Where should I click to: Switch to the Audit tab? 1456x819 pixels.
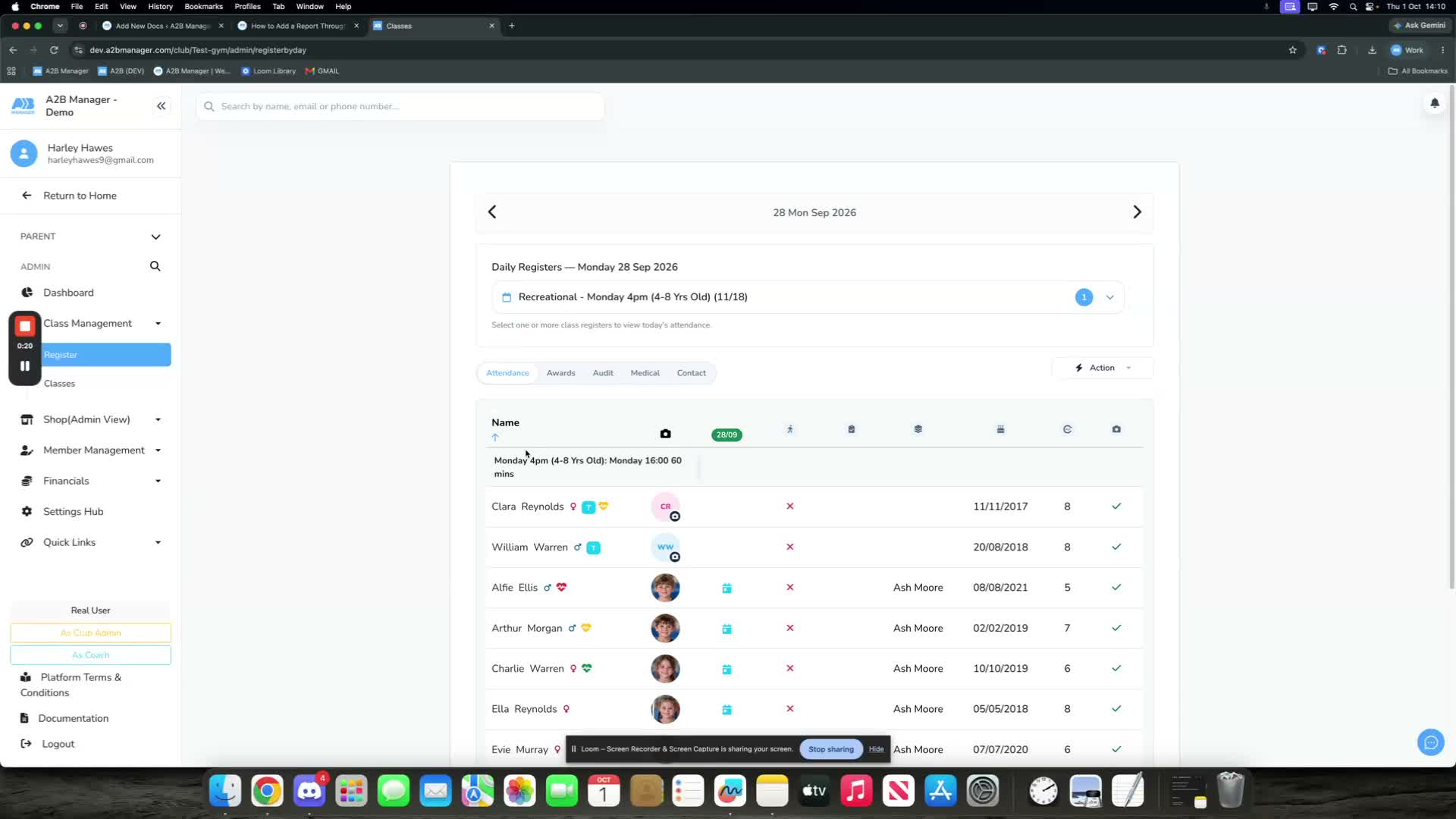[x=603, y=373]
